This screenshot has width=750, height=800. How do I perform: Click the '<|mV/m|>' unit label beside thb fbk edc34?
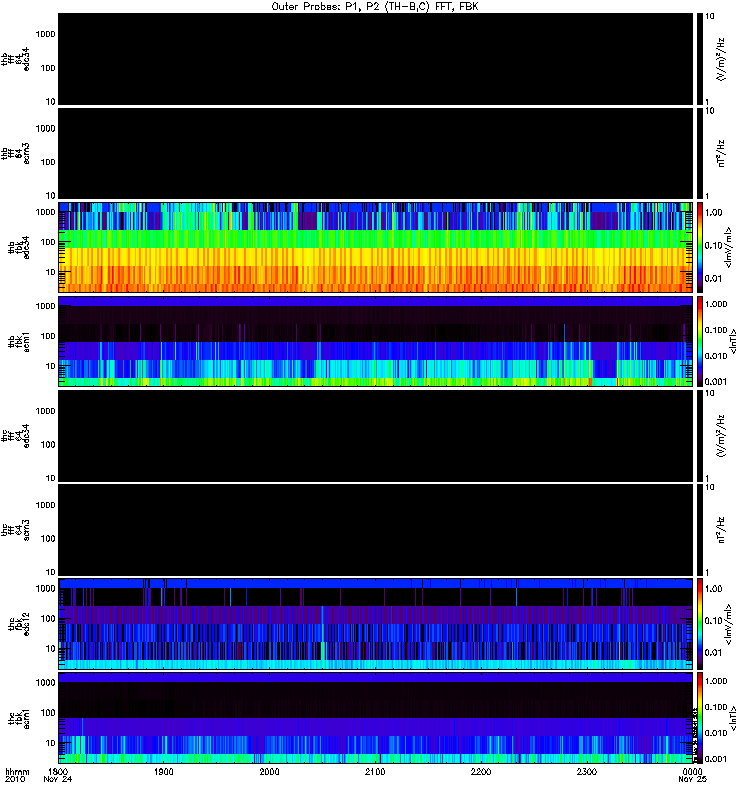tap(728, 247)
